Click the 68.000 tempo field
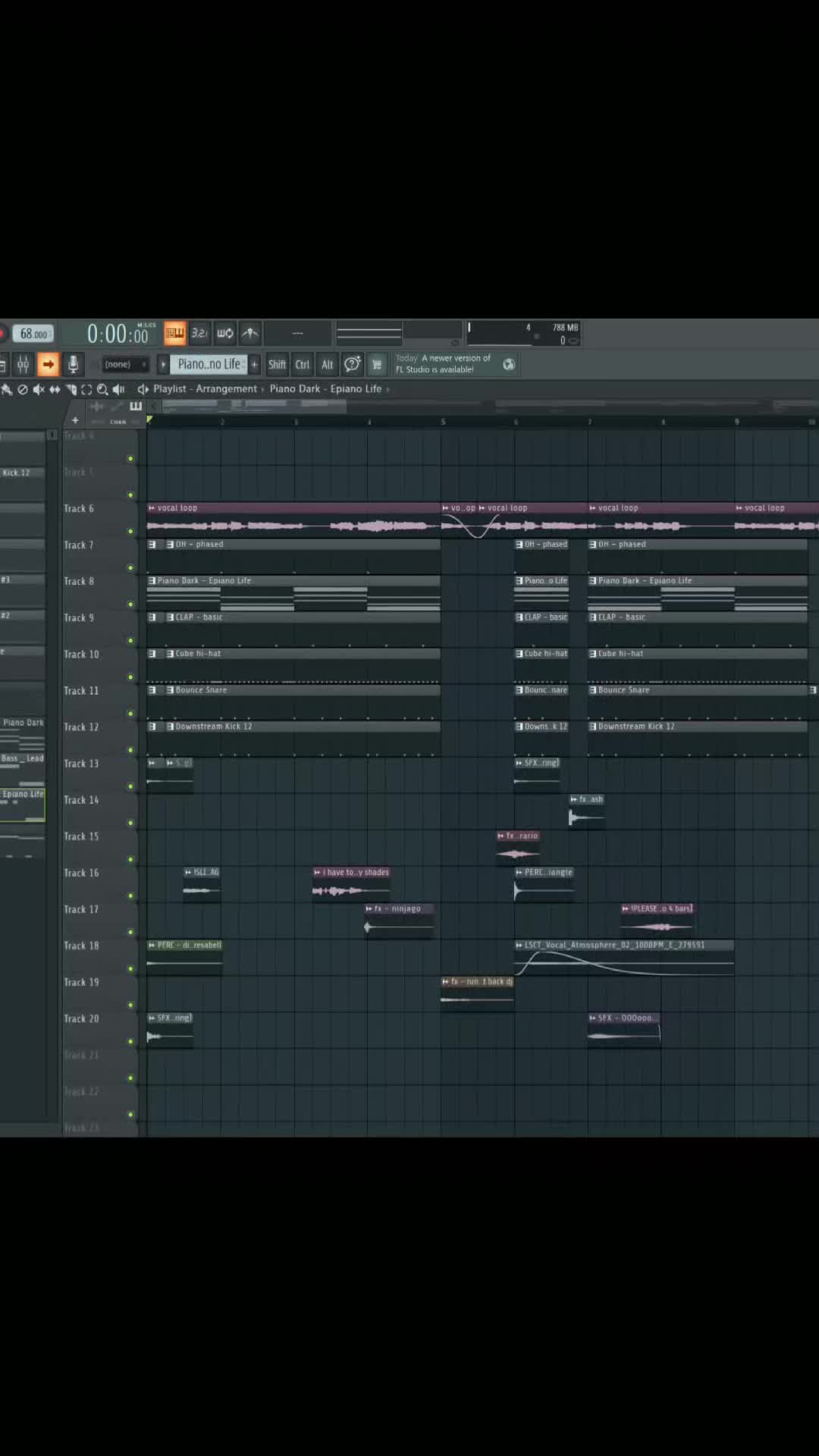 (33, 334)
